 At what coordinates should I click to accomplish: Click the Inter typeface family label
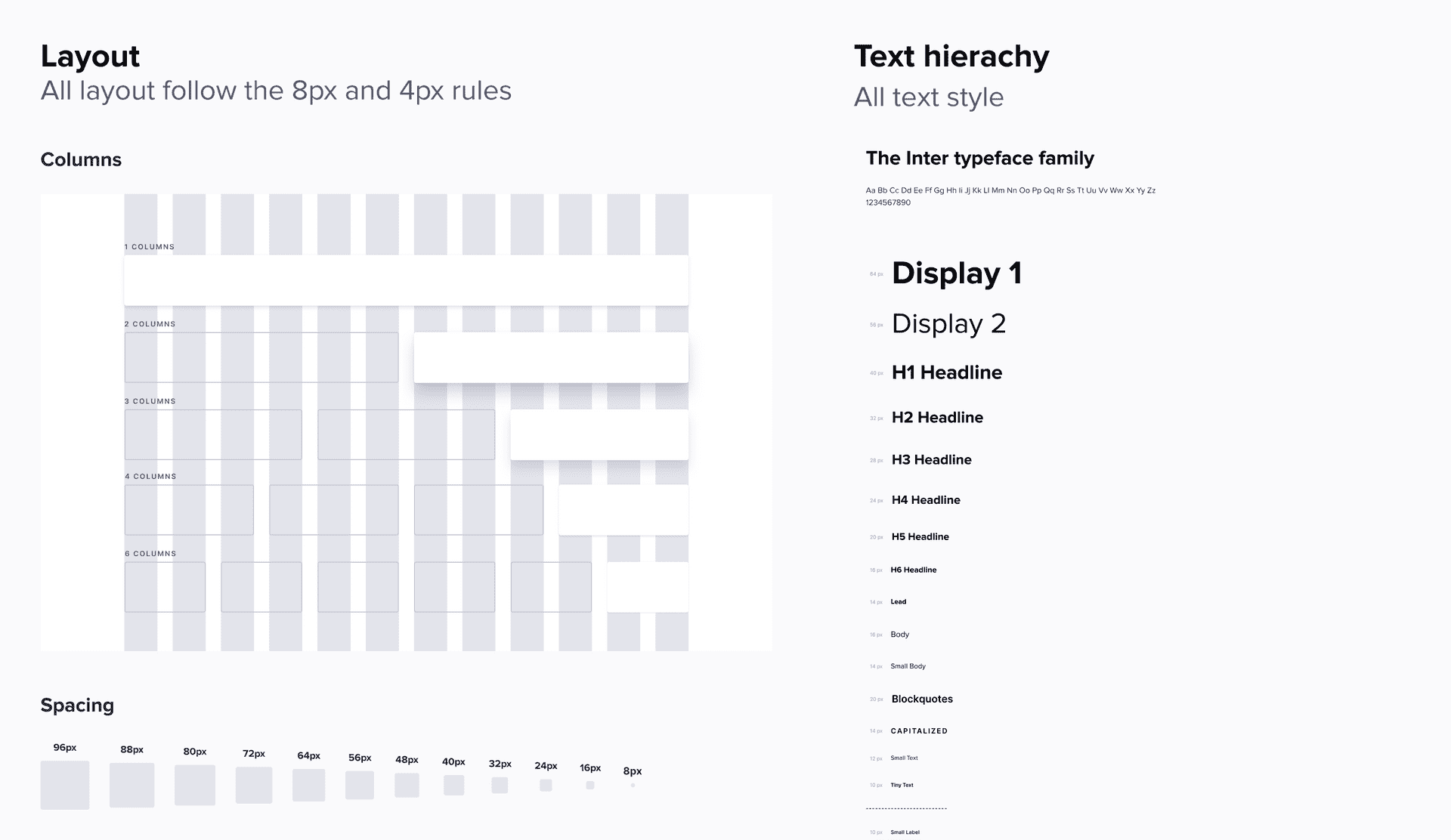click(979, 157)
